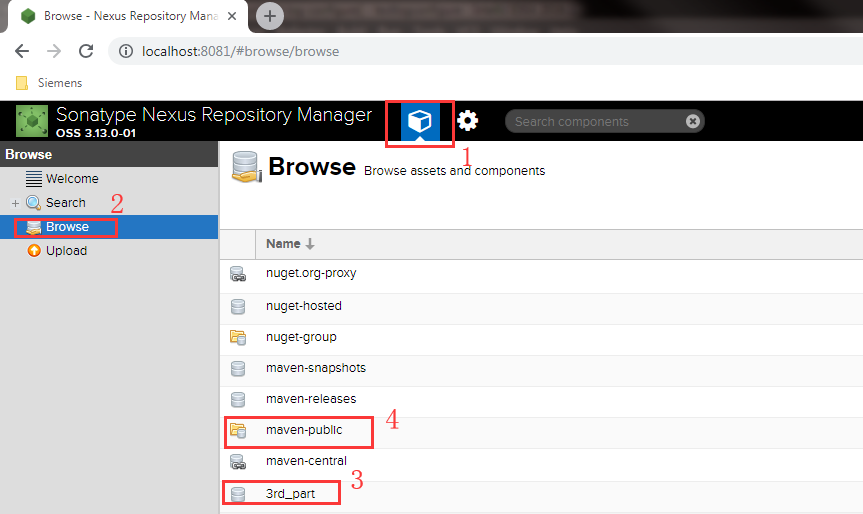Open the maven-snapshots repository
This screenshot has height=514, width=863.
(x=316, y=368)
